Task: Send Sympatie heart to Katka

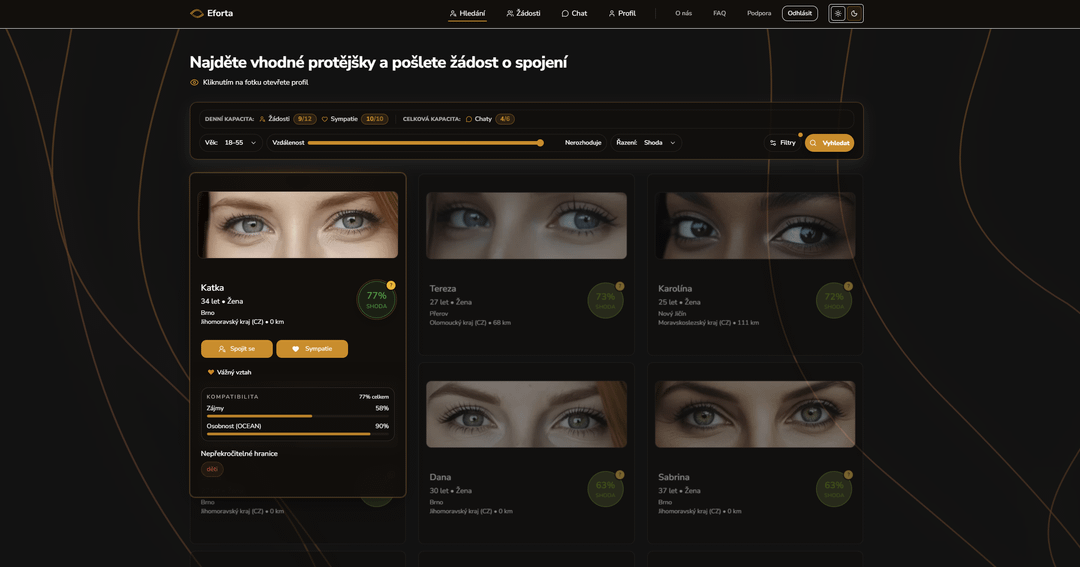Action: tap(312, 349)
